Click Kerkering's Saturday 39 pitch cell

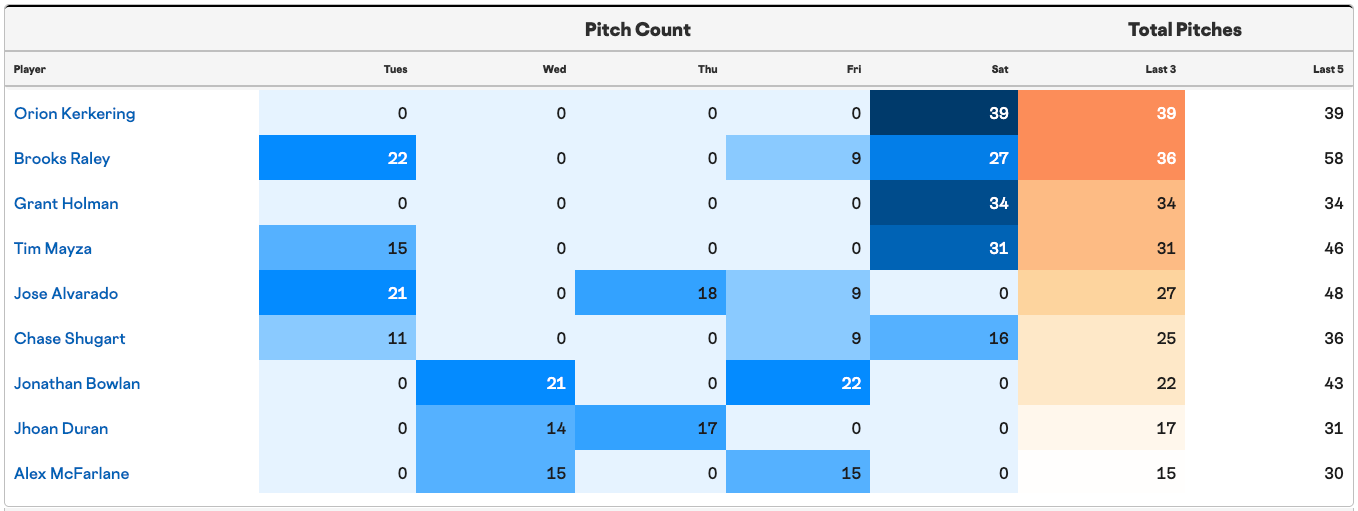[x=944, y=113]
